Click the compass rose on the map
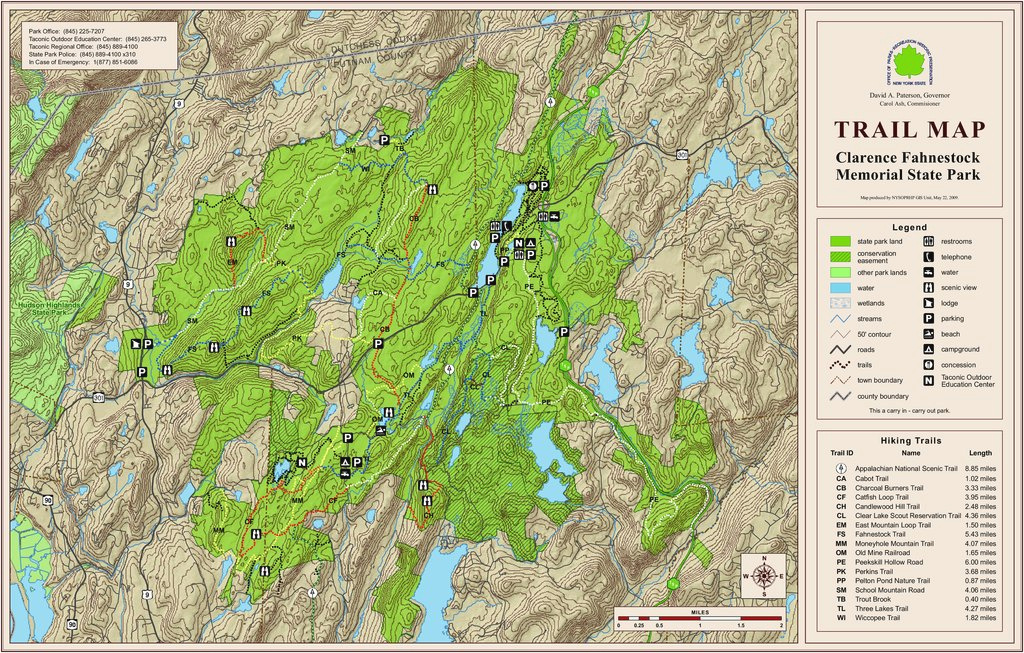 [765, 575]
